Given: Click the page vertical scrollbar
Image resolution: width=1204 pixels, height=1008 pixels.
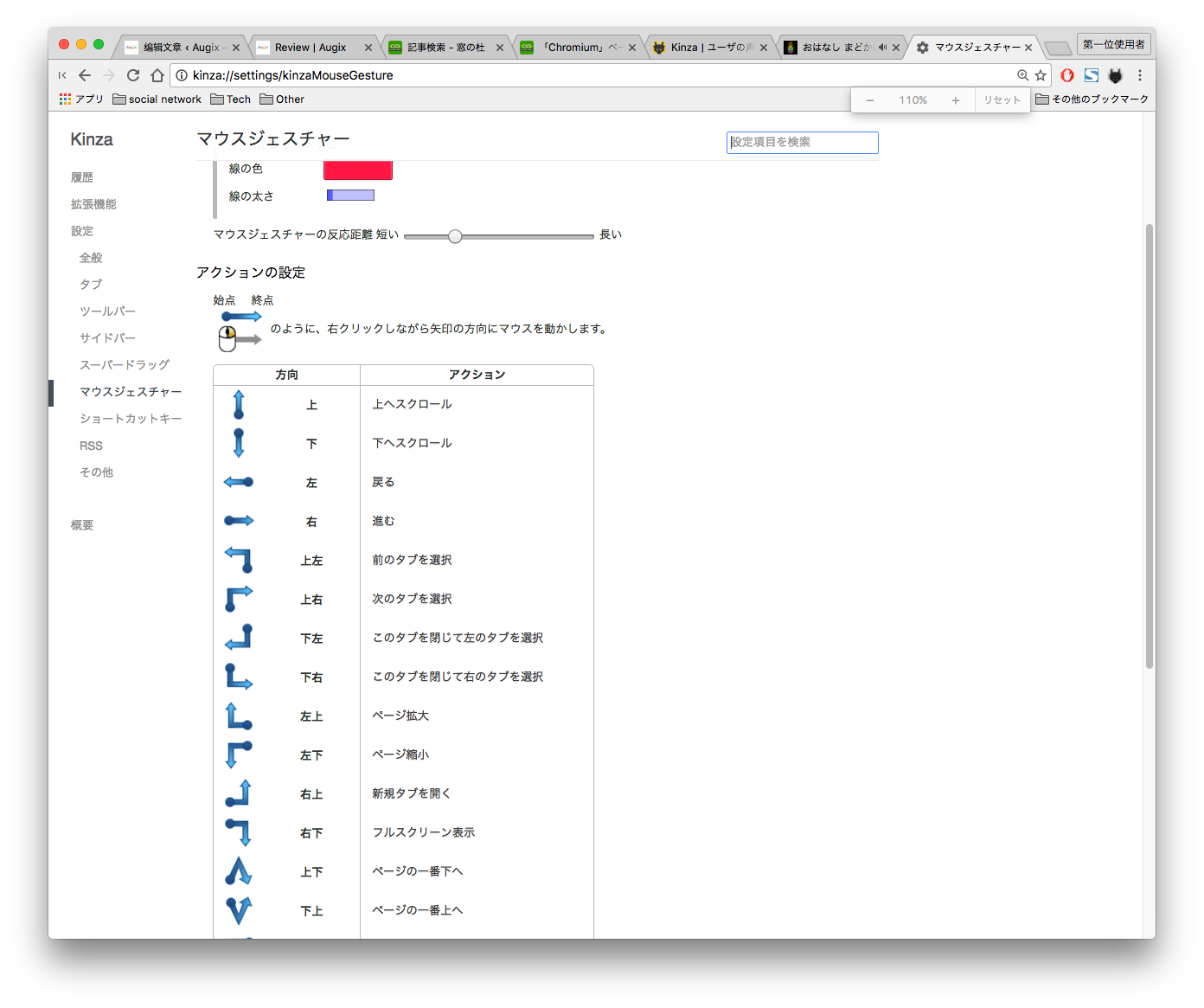Looking at the screenshot, I should [x=1150, y=446].
